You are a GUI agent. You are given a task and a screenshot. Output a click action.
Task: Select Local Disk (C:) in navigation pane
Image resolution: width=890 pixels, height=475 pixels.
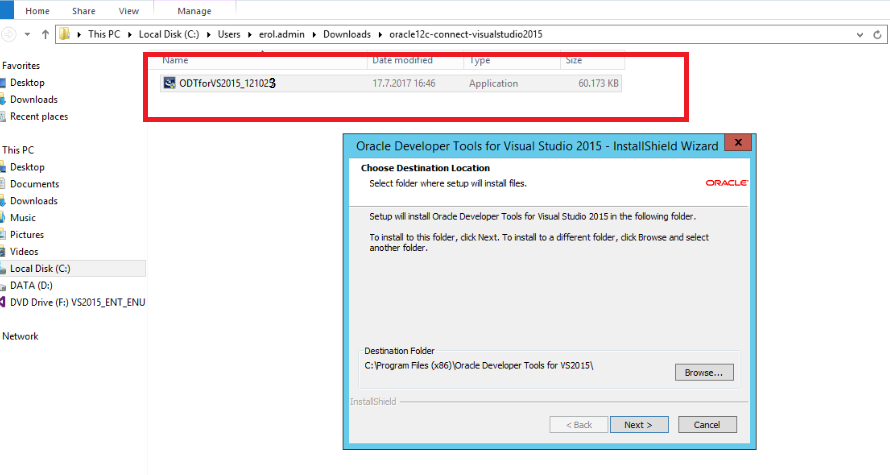(40, 269)
